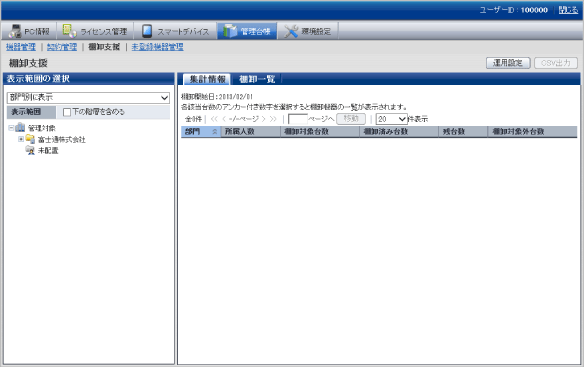Go to last page arrow

point(273,119)
